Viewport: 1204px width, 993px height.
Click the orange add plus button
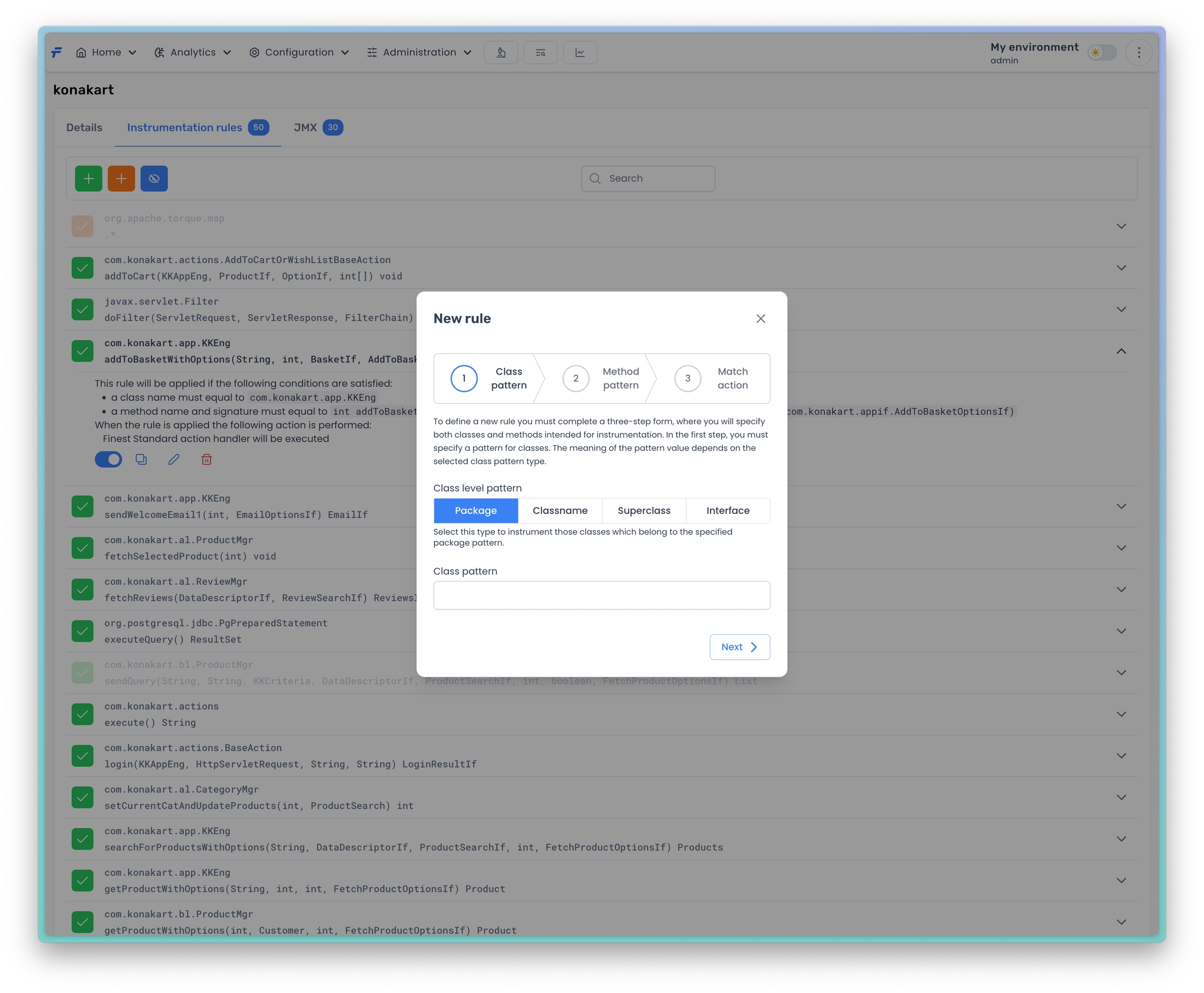[121, 179]
